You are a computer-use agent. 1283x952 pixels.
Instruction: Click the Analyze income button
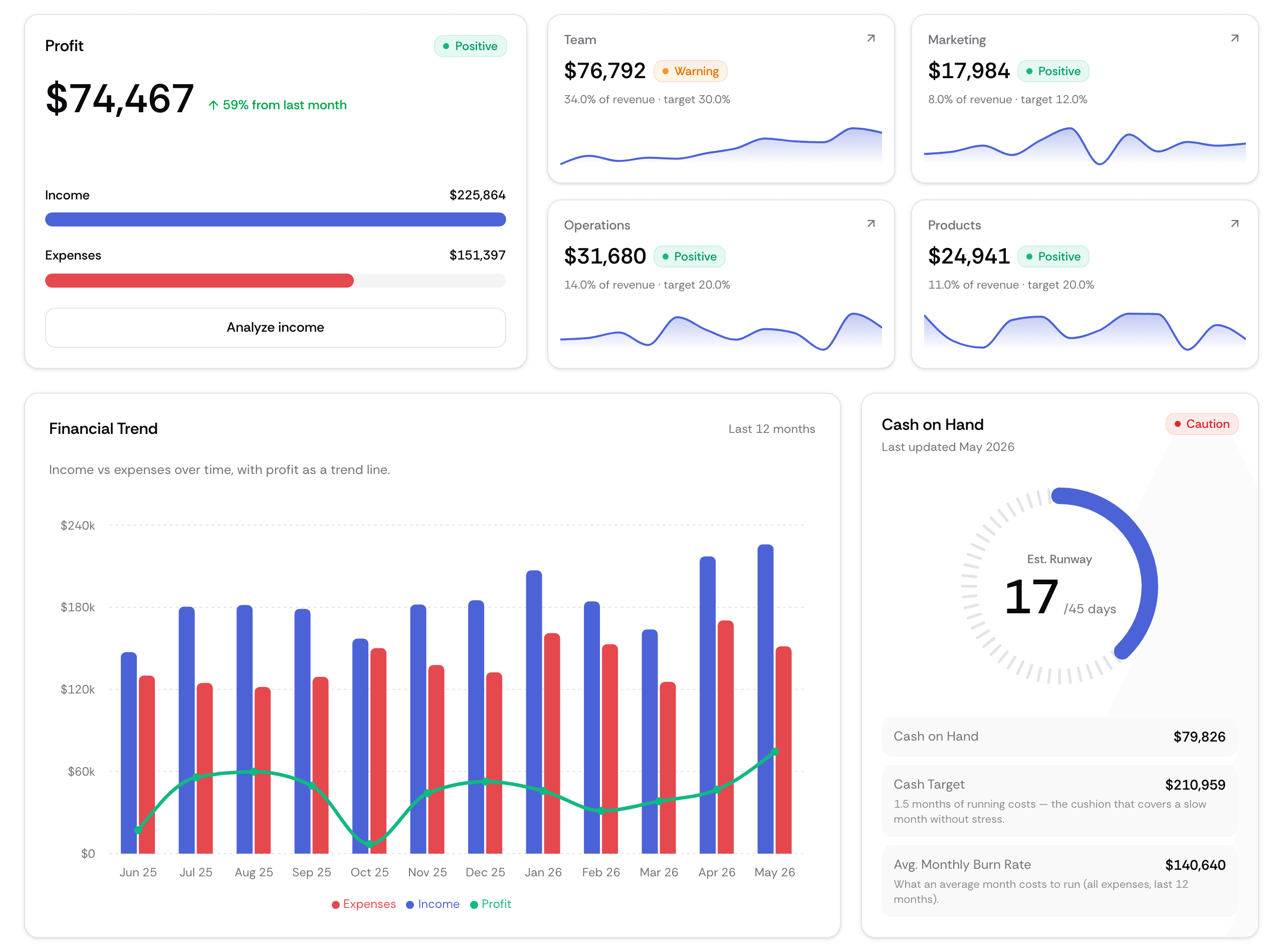(x=276, y=327)
